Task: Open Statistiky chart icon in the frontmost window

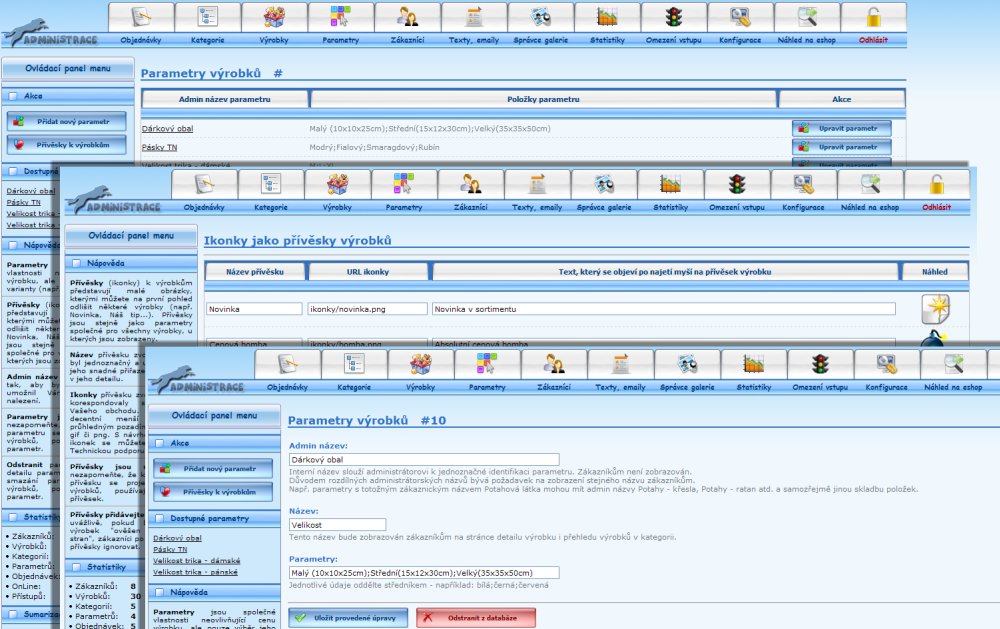Action: pos(753,364)
